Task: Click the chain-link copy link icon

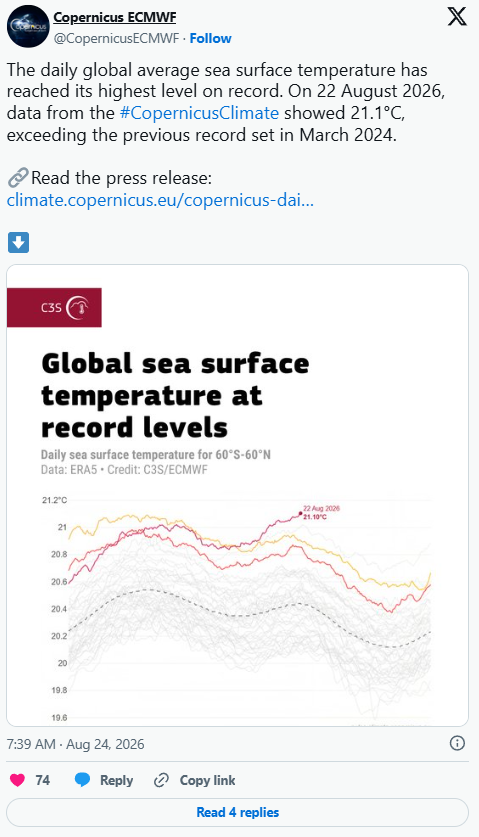Action: tap(161, 780)
